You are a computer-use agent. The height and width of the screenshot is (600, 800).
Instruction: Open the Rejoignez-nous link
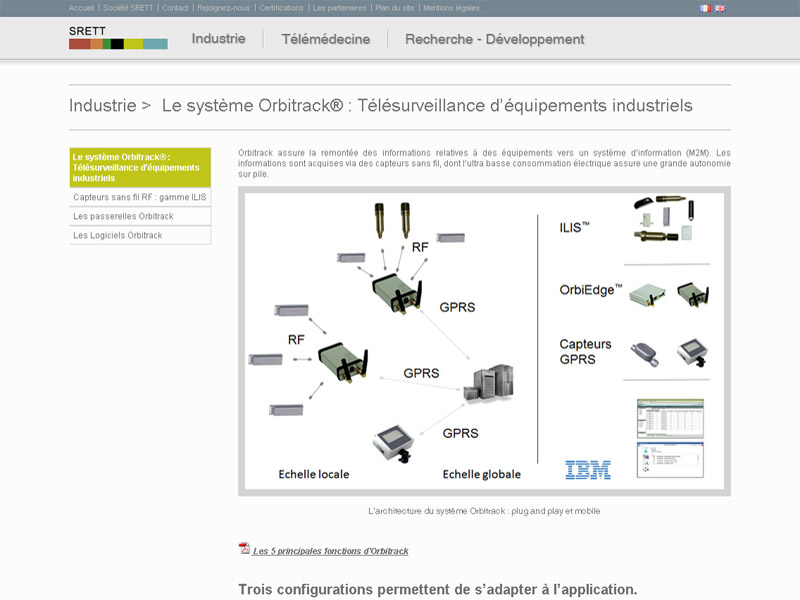[x=223, y=8]
